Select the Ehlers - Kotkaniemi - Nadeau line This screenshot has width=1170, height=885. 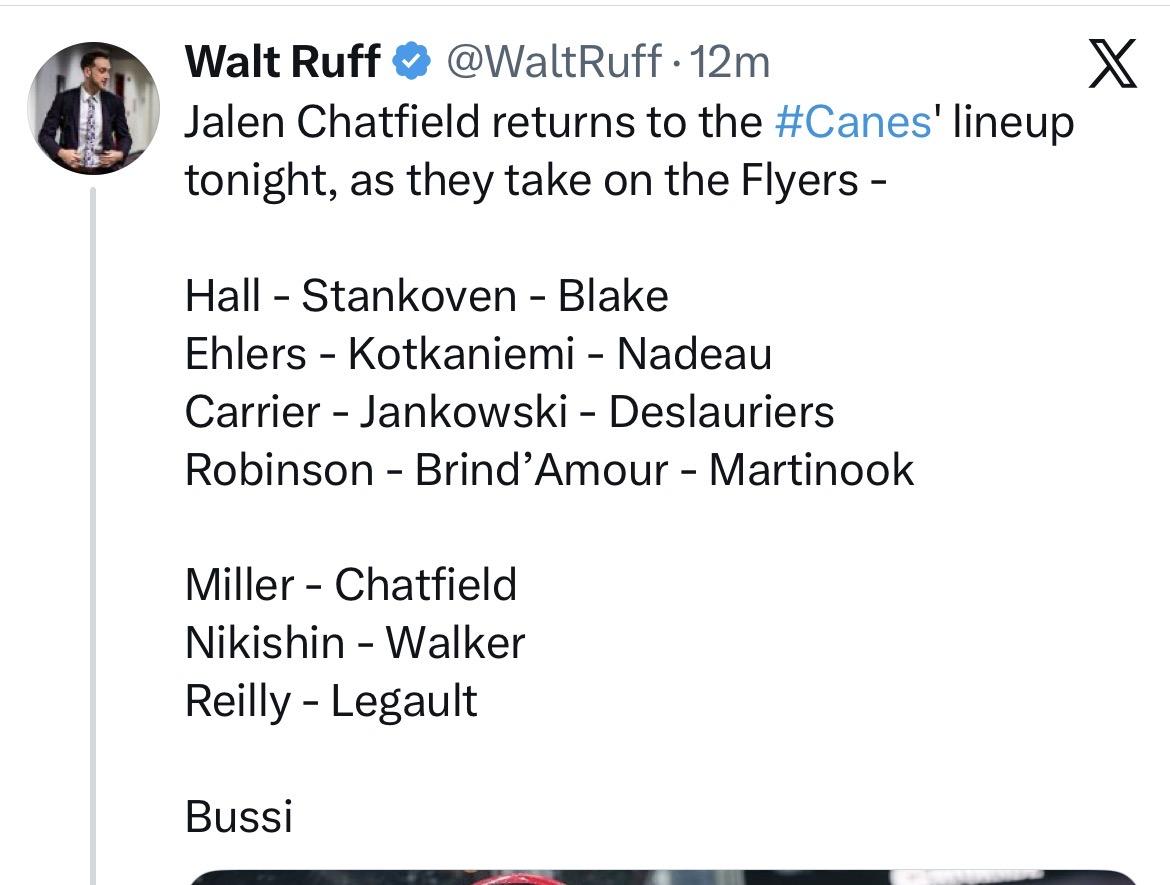tap(478, 354)
